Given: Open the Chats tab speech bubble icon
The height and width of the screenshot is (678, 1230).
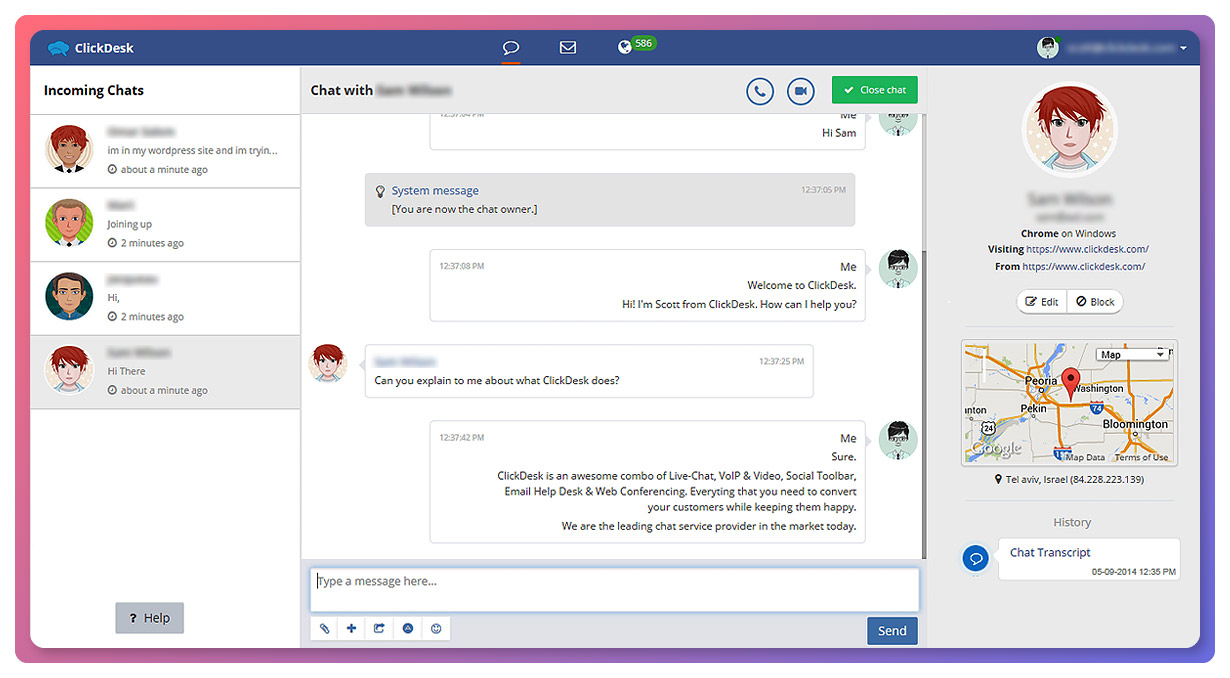Looking at the screenshot, I should (x=511, y=47).
